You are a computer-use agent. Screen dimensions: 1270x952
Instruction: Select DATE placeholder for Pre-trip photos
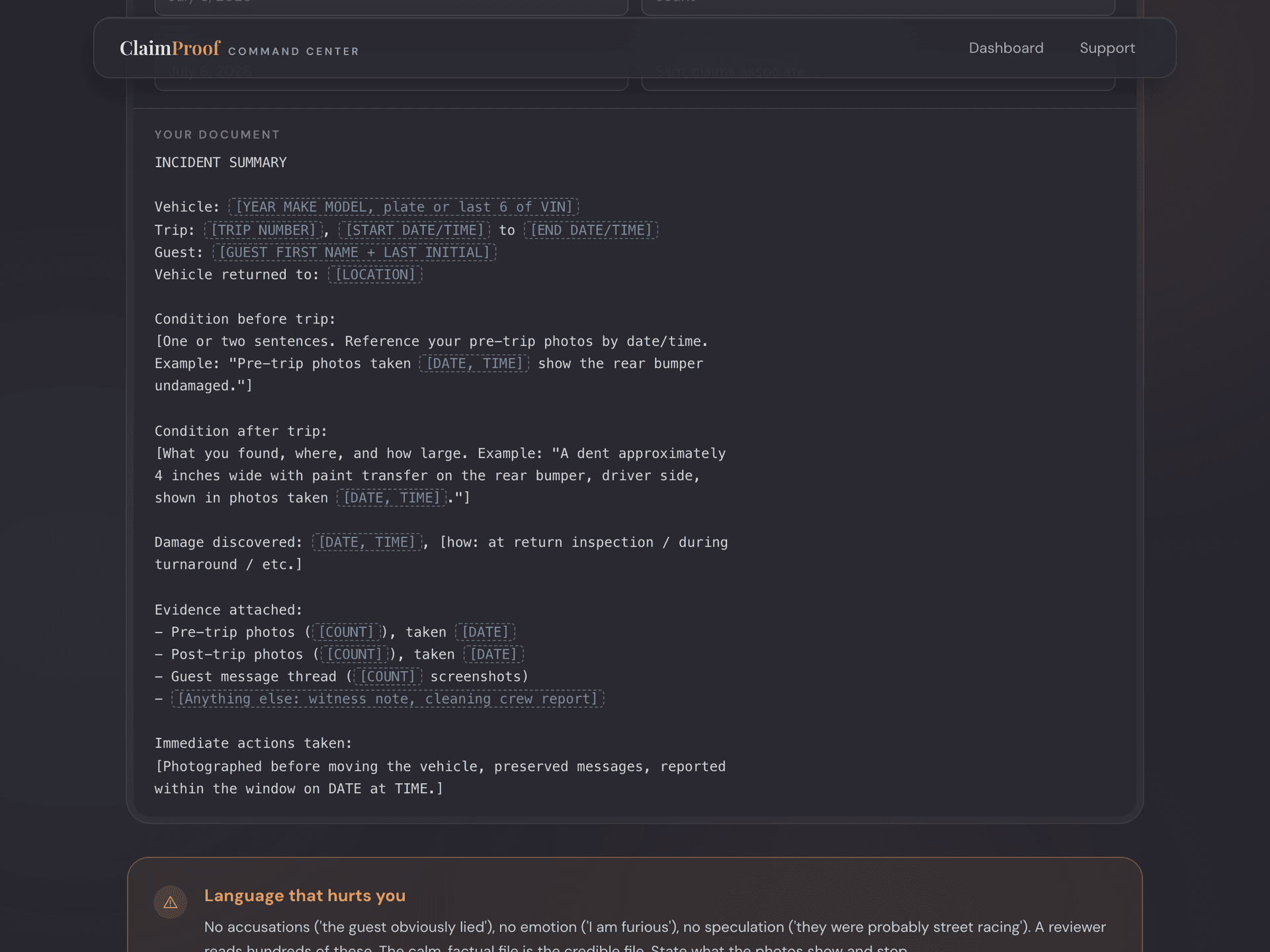[x=485, y=632]
